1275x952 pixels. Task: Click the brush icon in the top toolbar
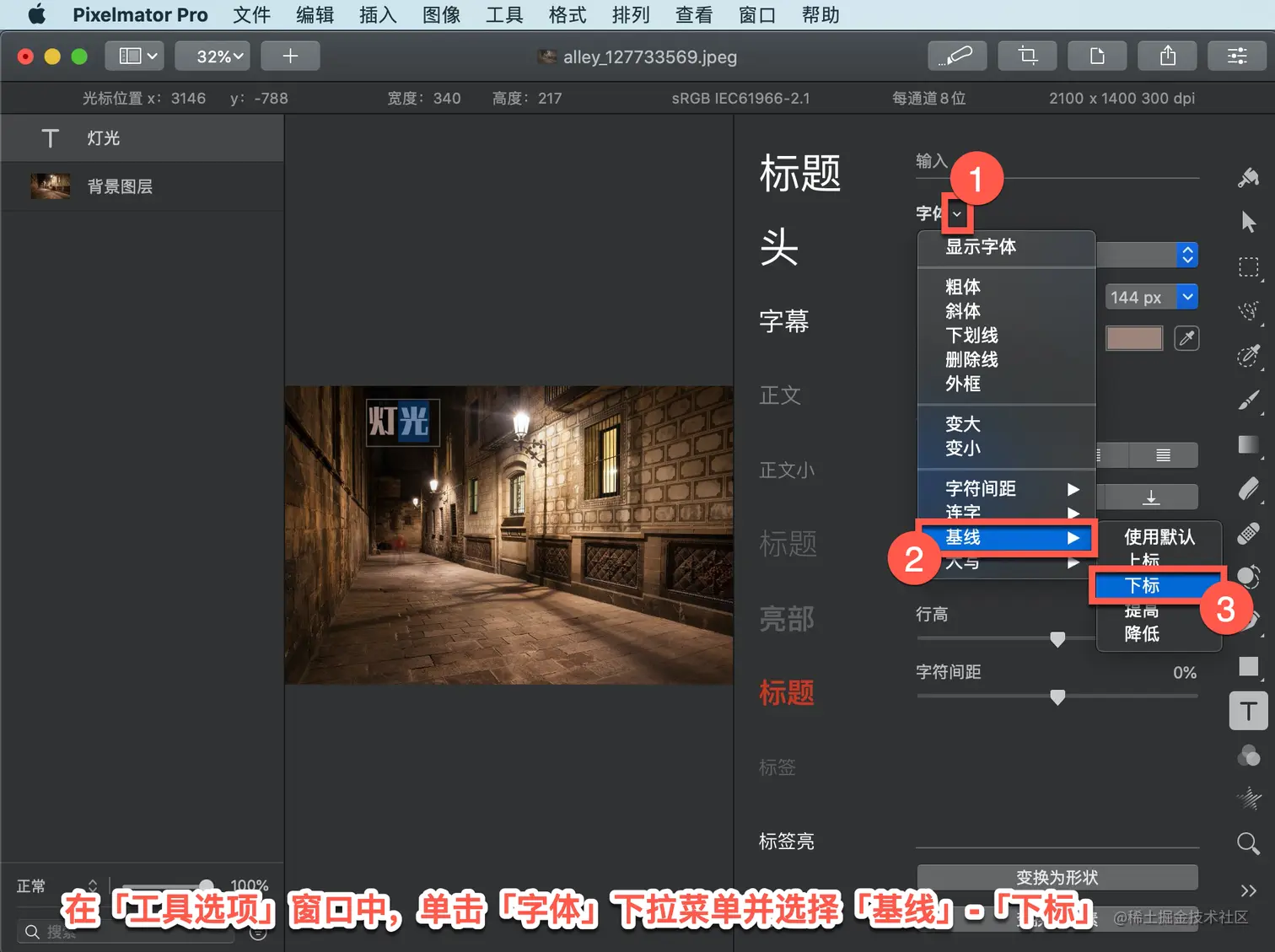[x=957, y=56]
